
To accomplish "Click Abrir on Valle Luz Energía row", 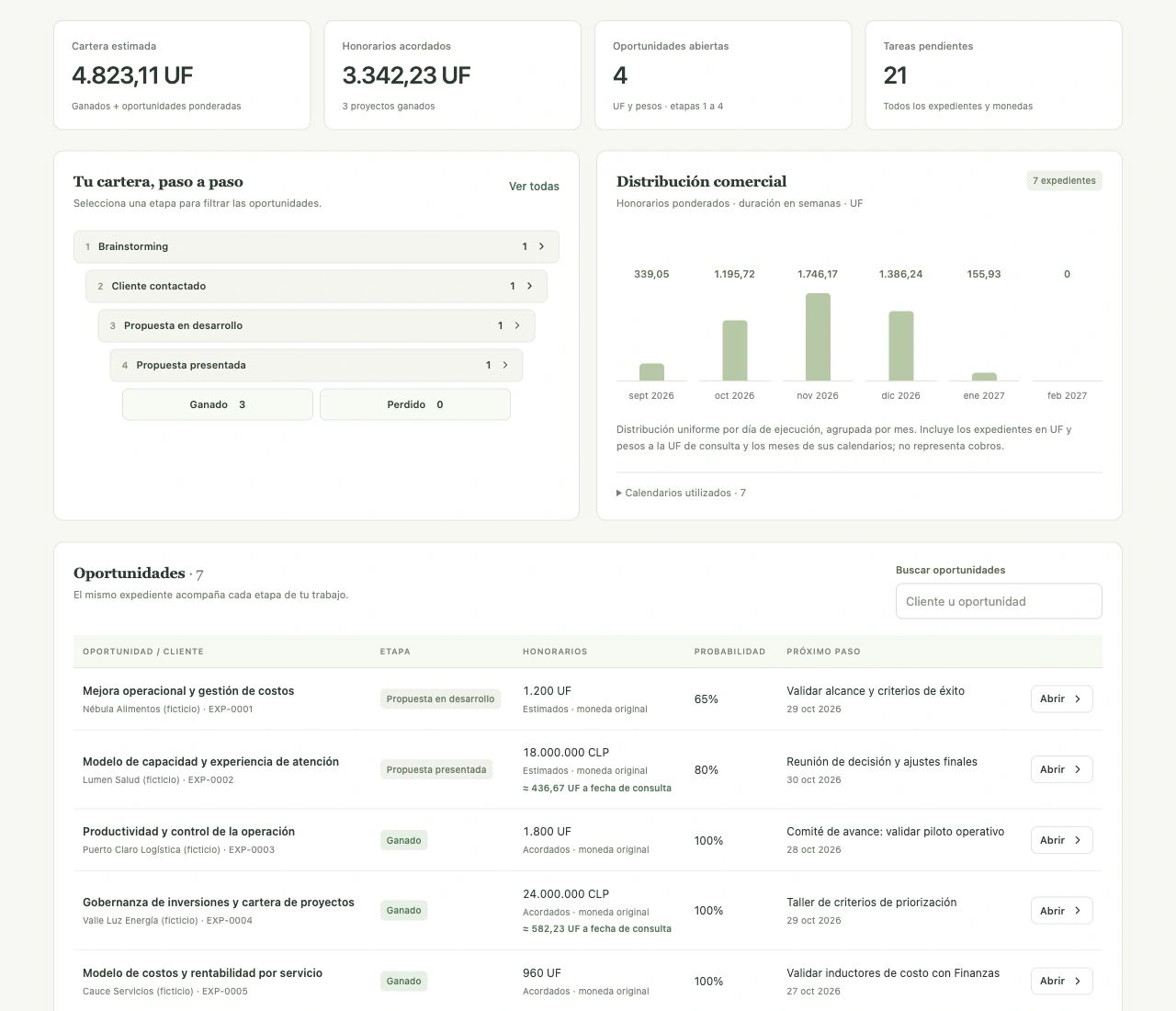I will 1061,911.
